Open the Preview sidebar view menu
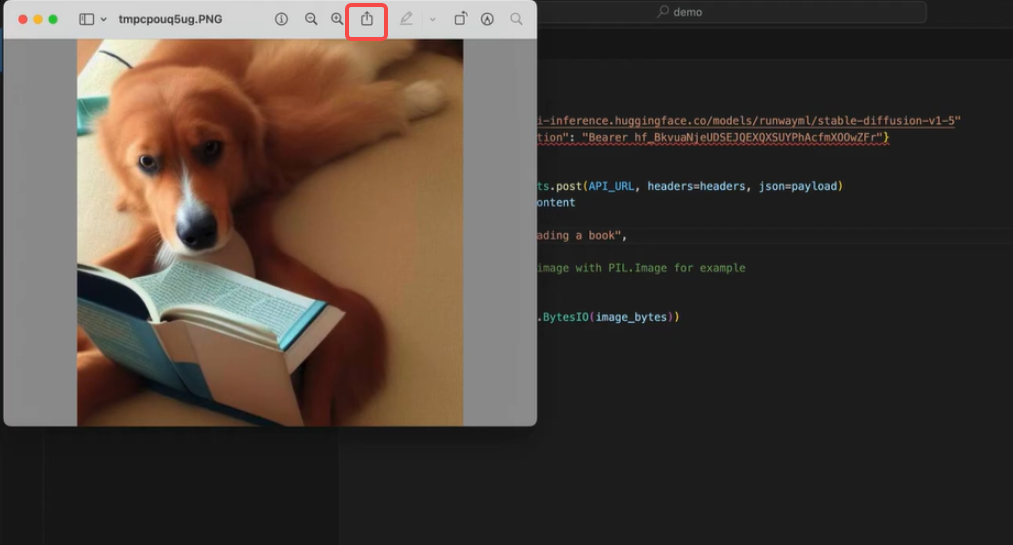Screen dimensions: 1013x545 tap(87, 19)
